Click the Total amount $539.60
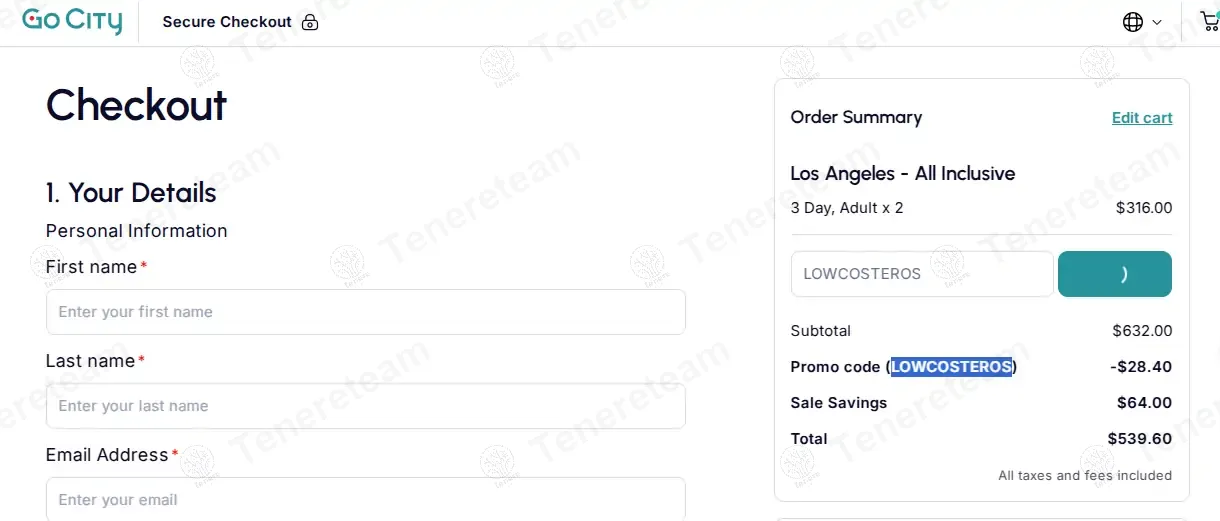The image size is (1220, 521). point(1139,439)
